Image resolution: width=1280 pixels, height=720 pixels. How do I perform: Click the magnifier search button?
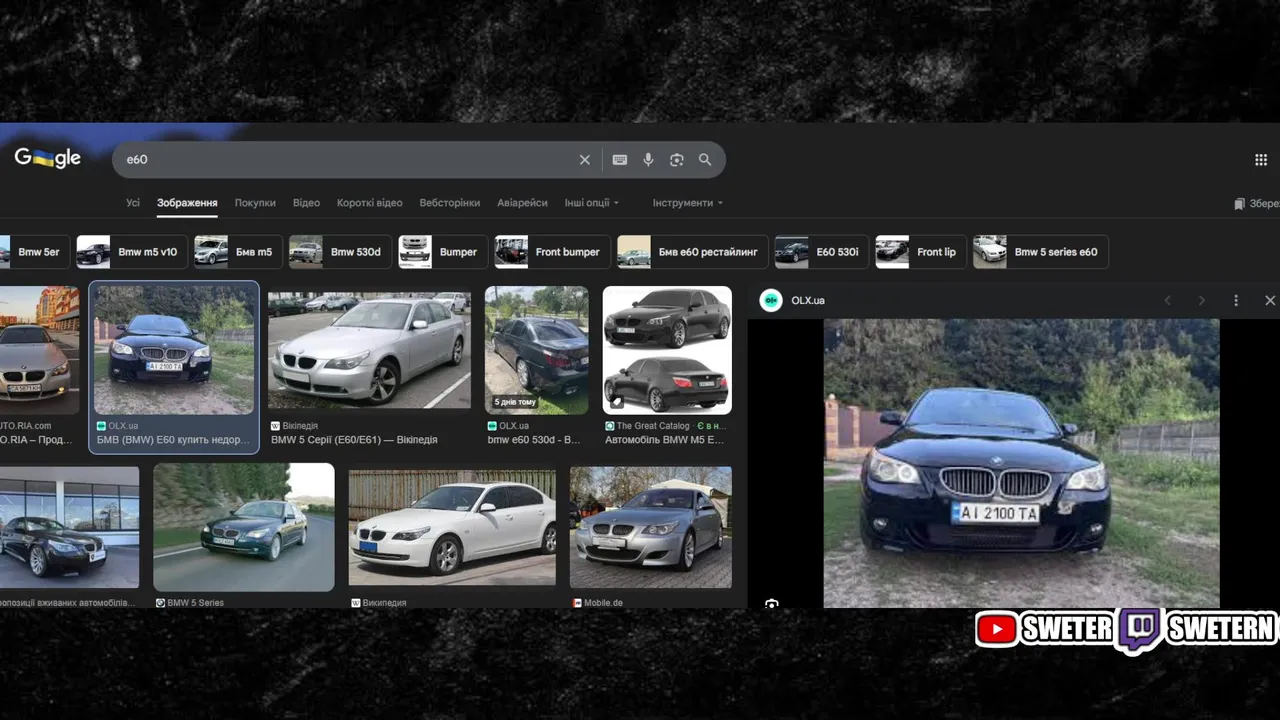(x=705, y=160)
